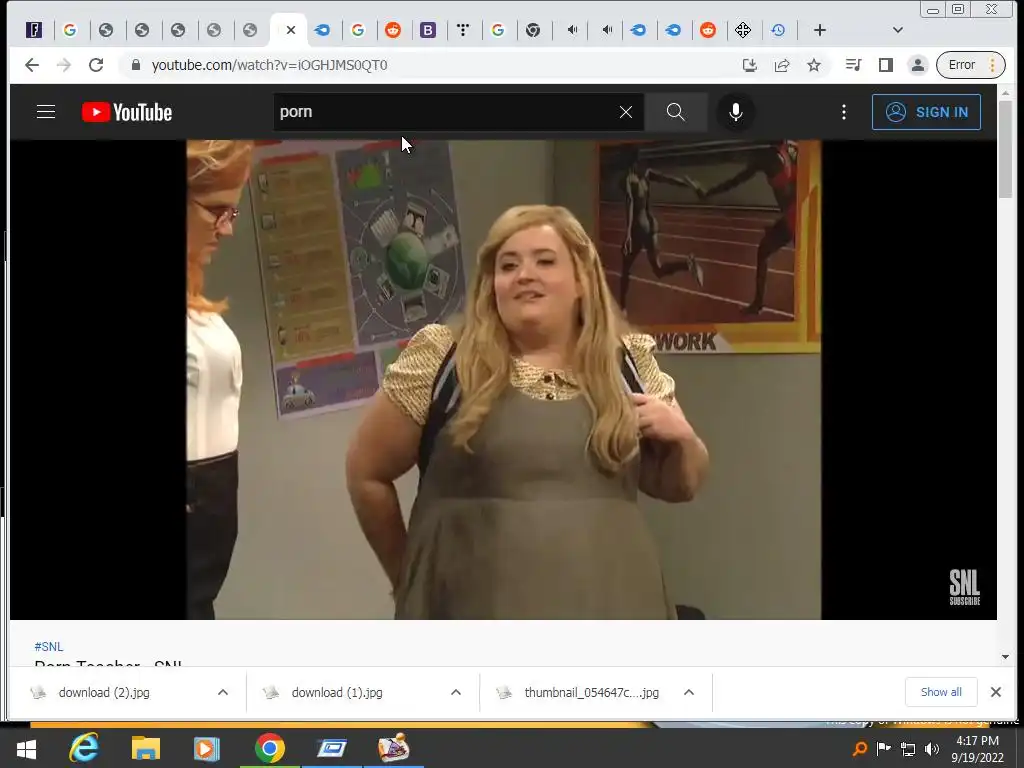Reload the current page
This screenshot has height=768, width=1024.
(96, 65)
